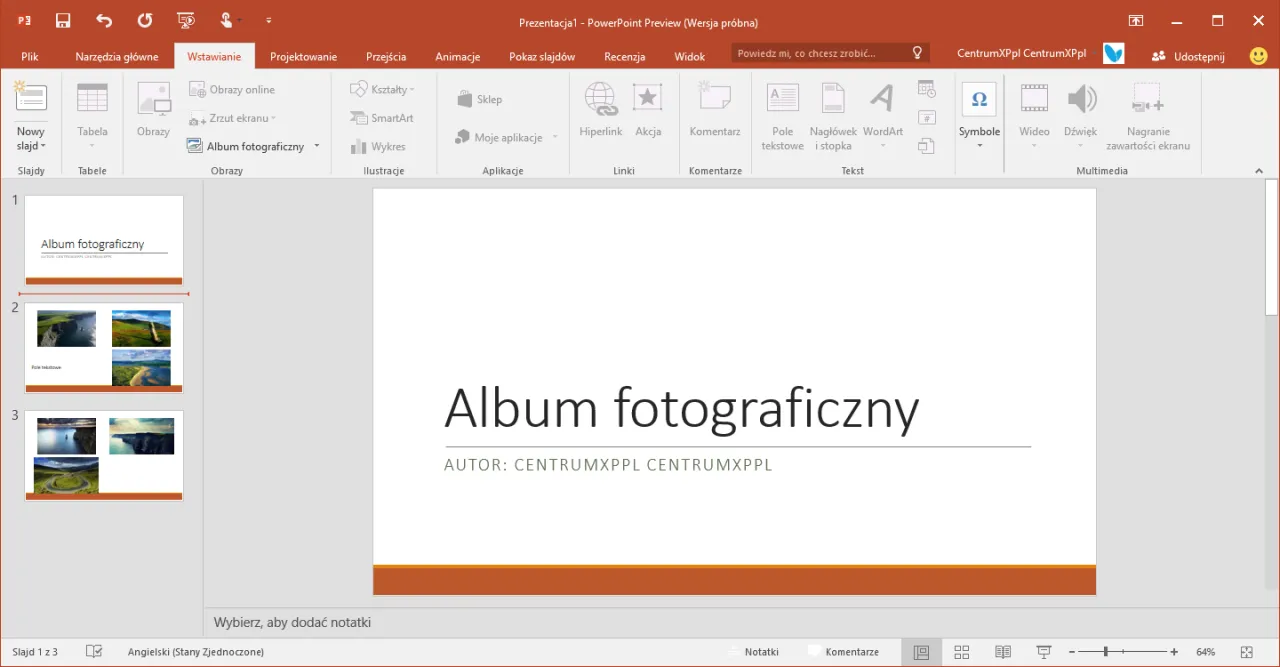Click the Save icon in quick access toolbar
This screenshot has width=1280, height=667.
click(63, 20)
